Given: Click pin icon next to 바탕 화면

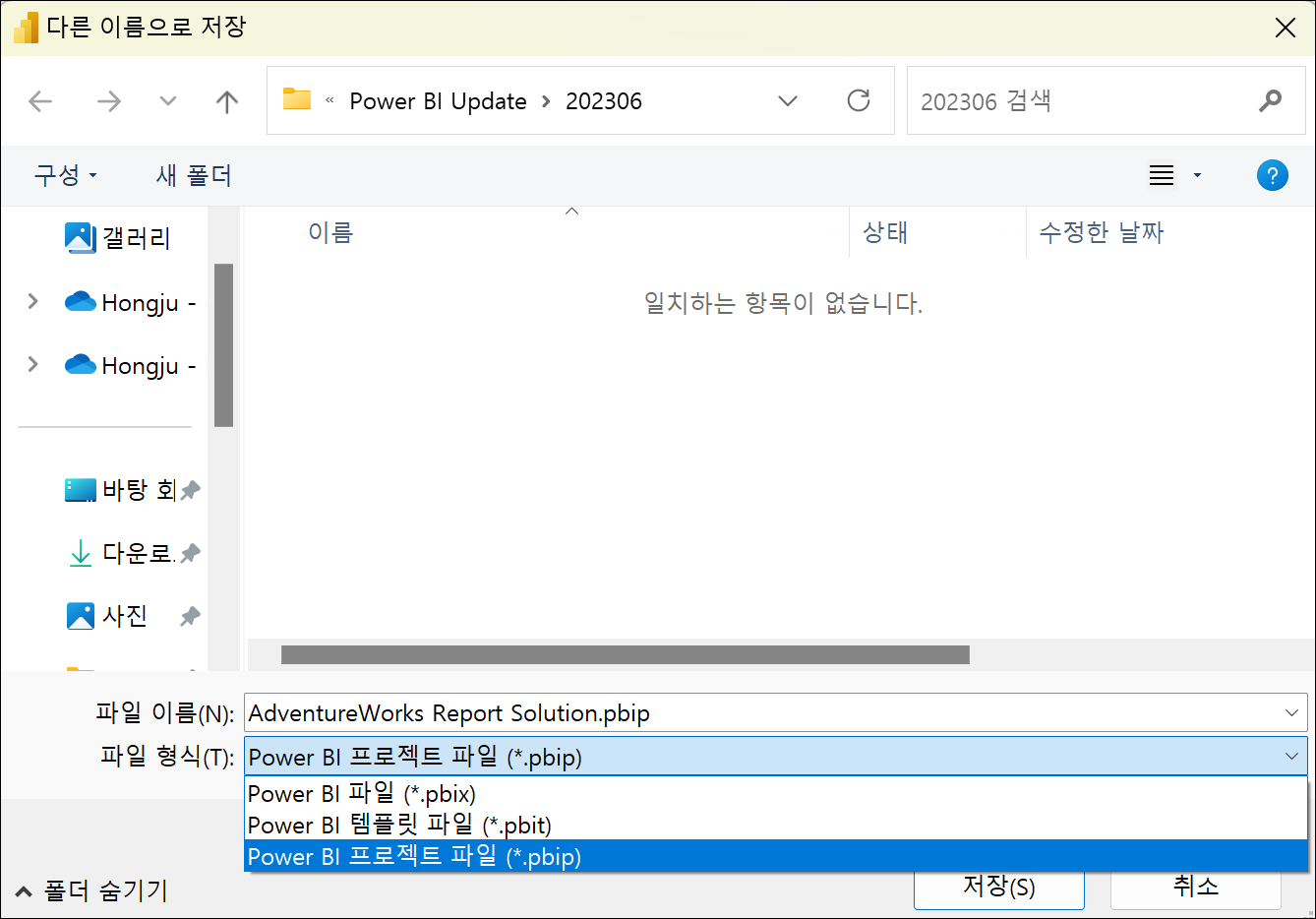Looking at the screenshot, I should pyautogui.click(x=191, y=489).
